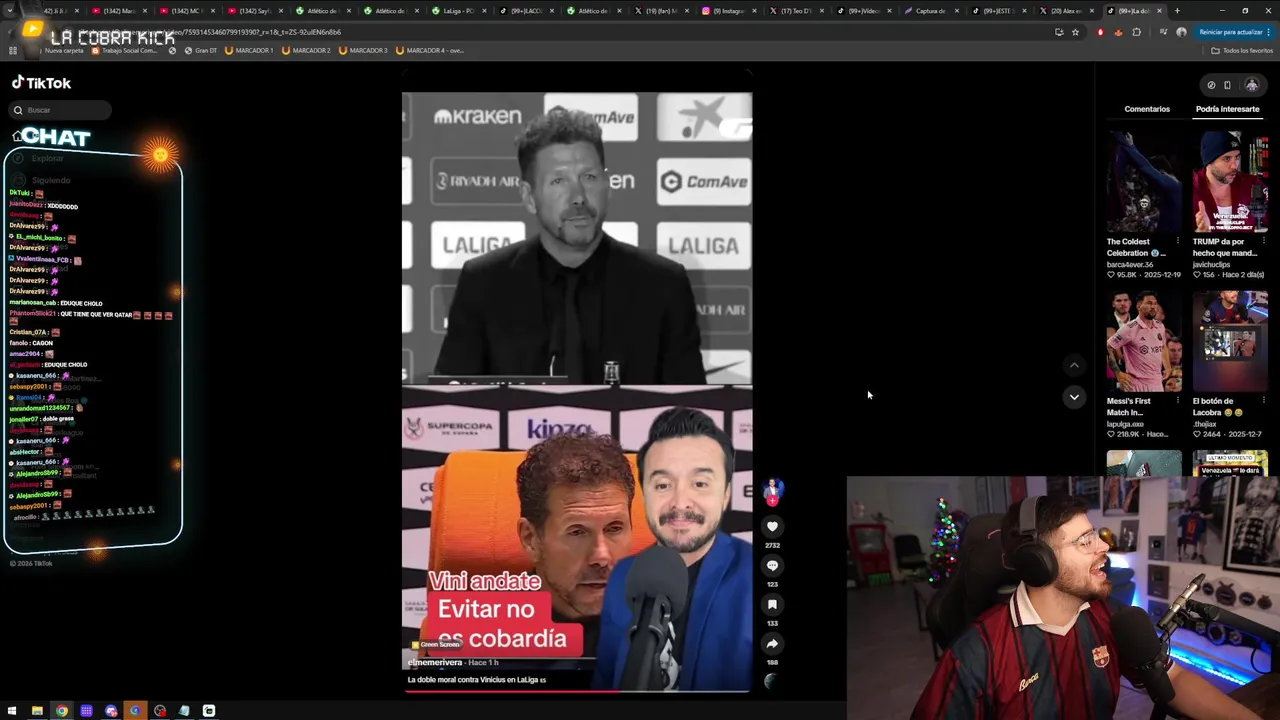Screen dimensions: 1280x720
Task: Open more options on The Coldest Celebration card
Action: [x=1177, y=241]
